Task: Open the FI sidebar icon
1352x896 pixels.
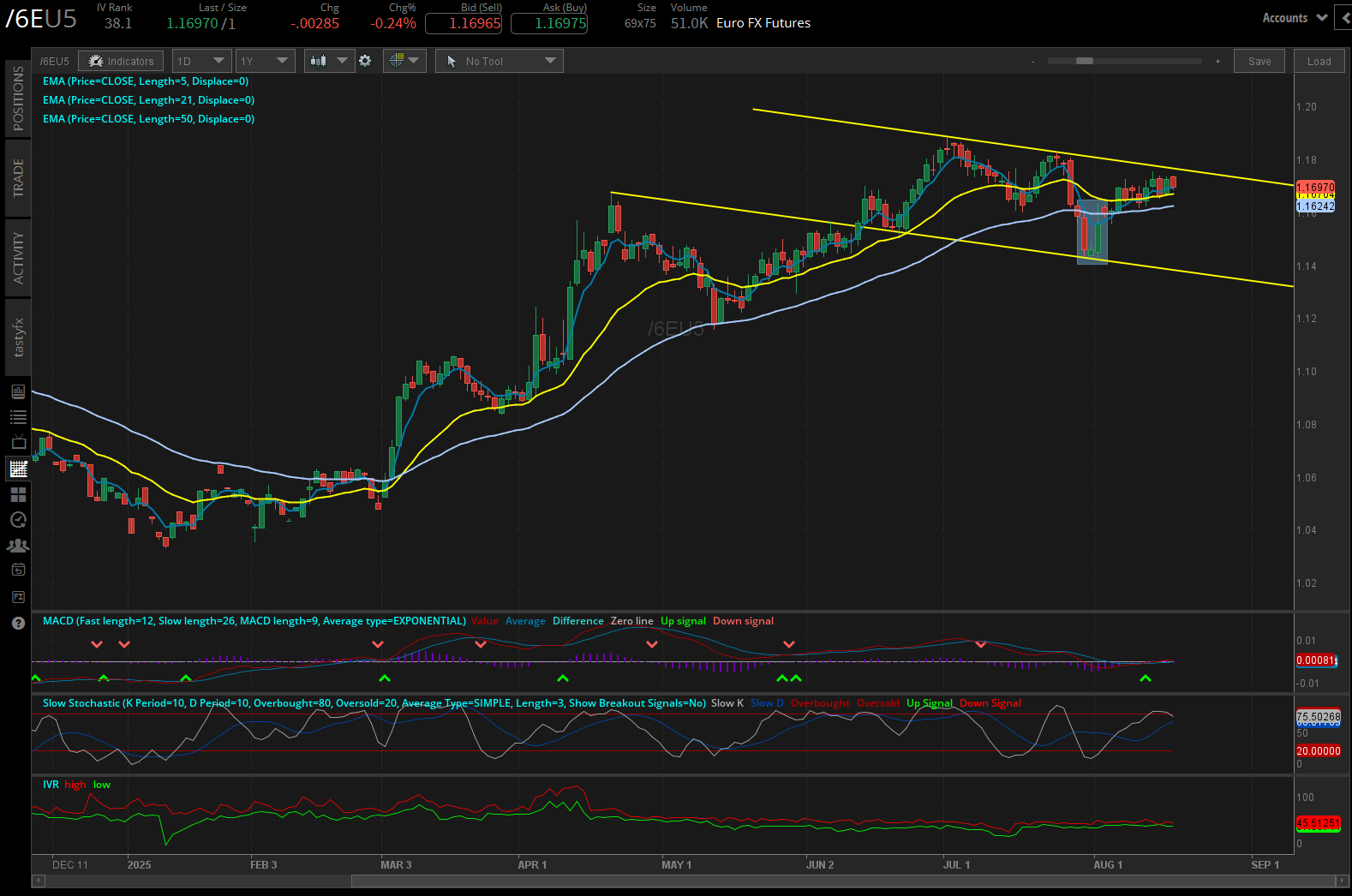Action: tap(18, 597)
